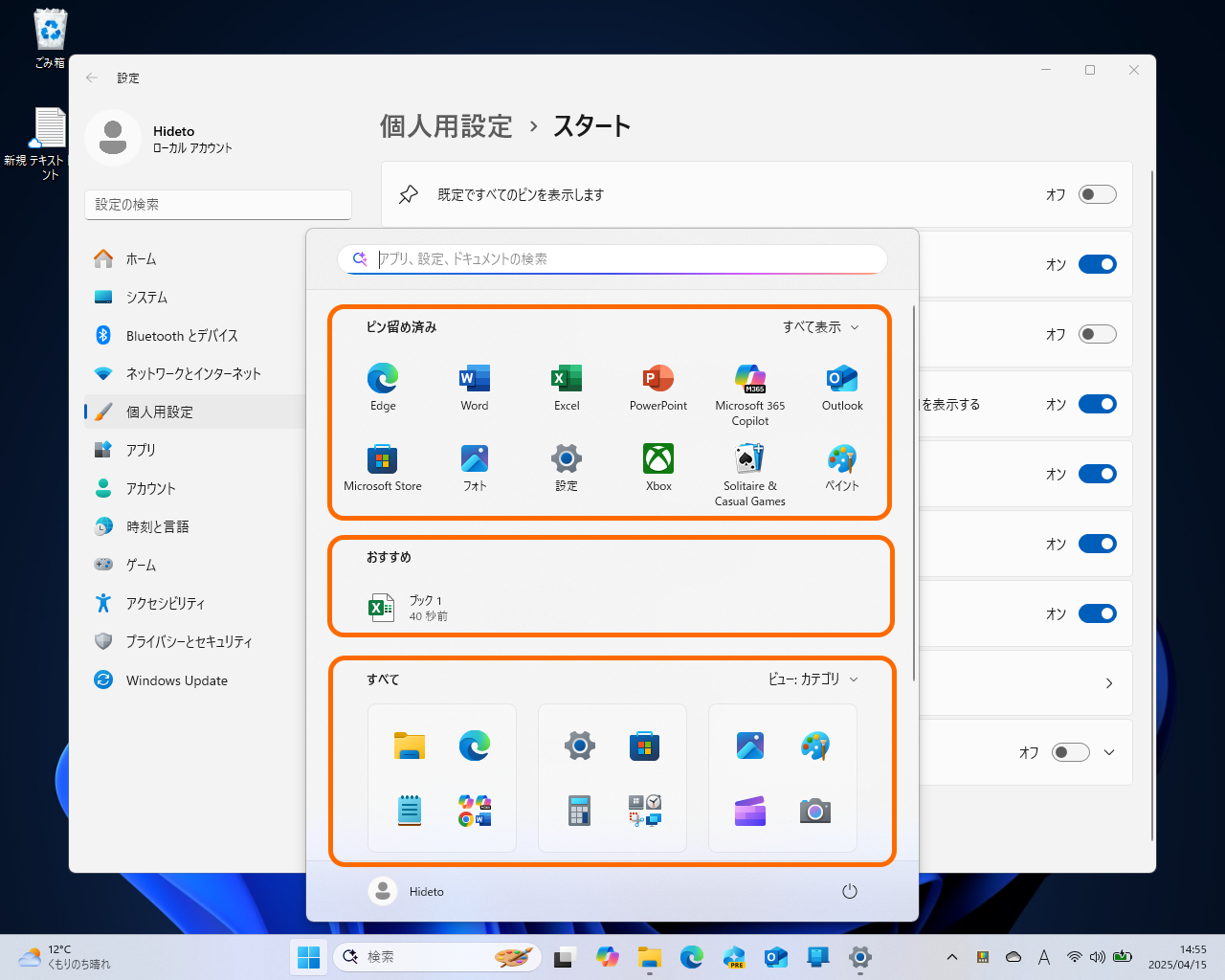
Task: Select アクセシビリティ in sidebar
Action: (x=194, y=603)
